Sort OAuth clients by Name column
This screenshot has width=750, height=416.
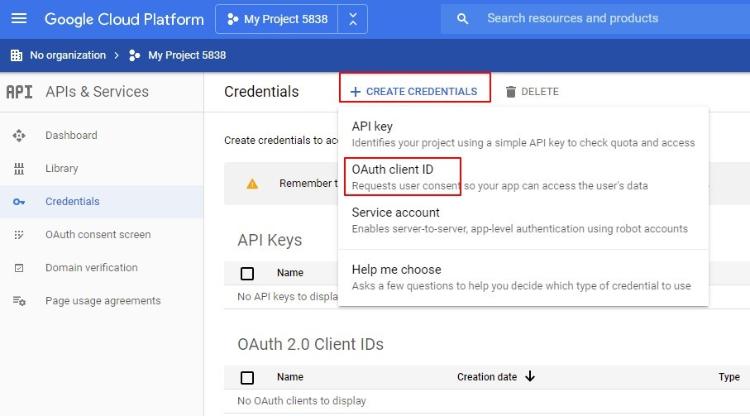point(290,377)
